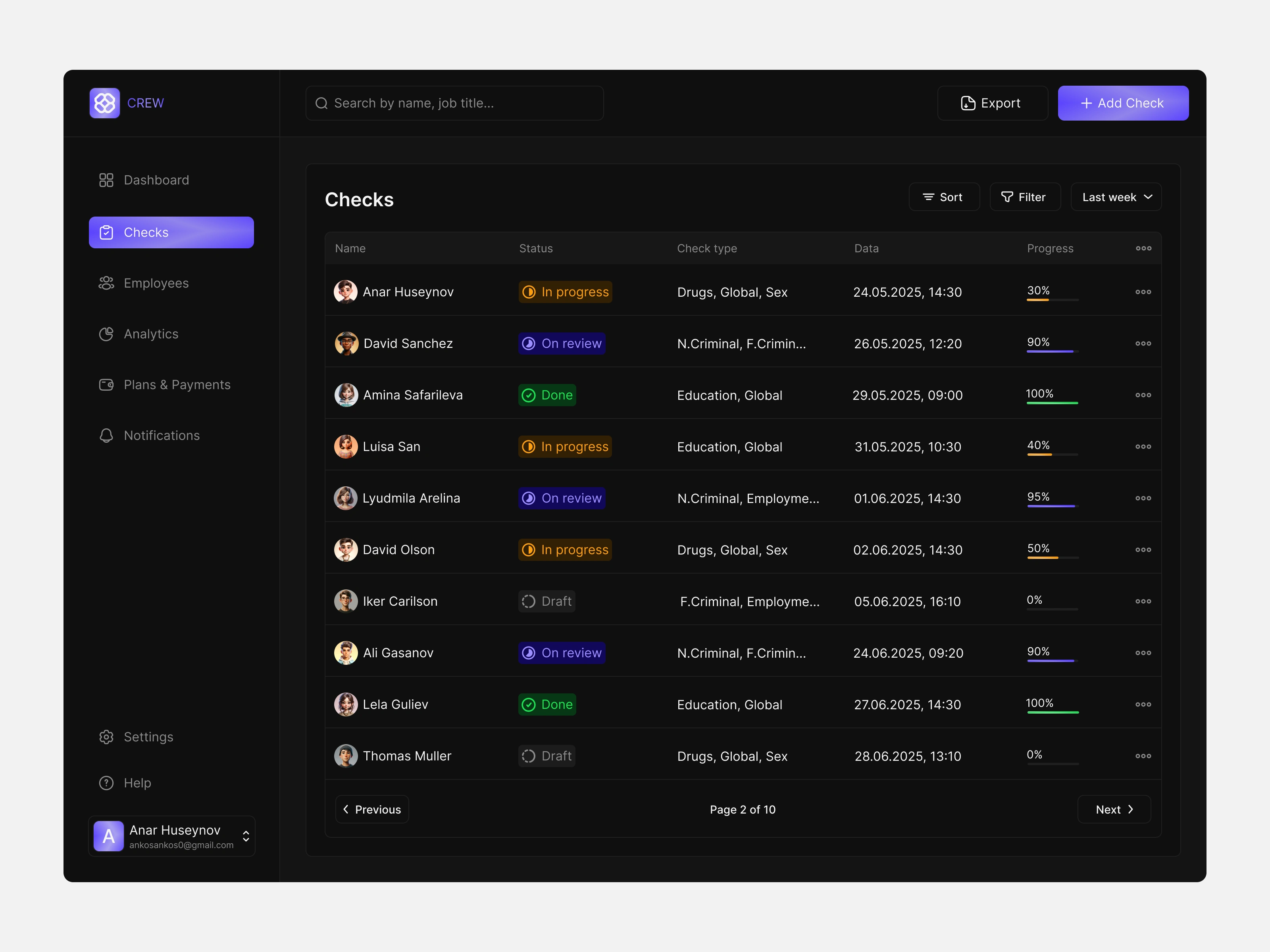This screenshot has height=952, width=1270.
Task: Switch to Dashboard in the sidebar
Action: [156, 180]
